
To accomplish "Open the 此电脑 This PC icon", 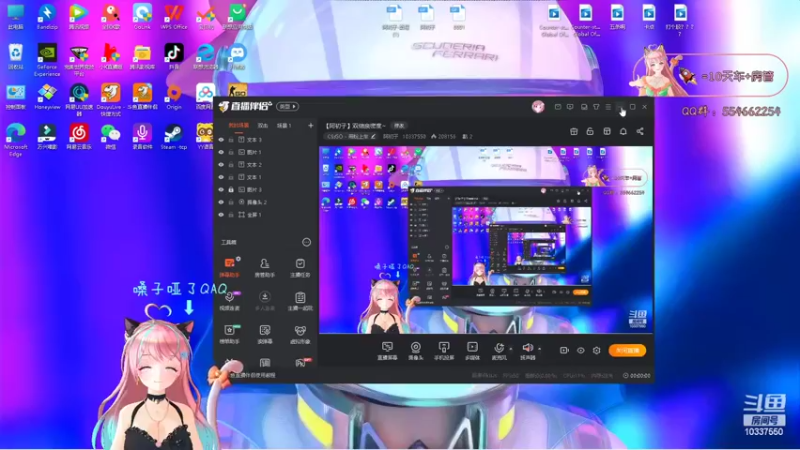I will pyautogui.click(x=15, y=17).
